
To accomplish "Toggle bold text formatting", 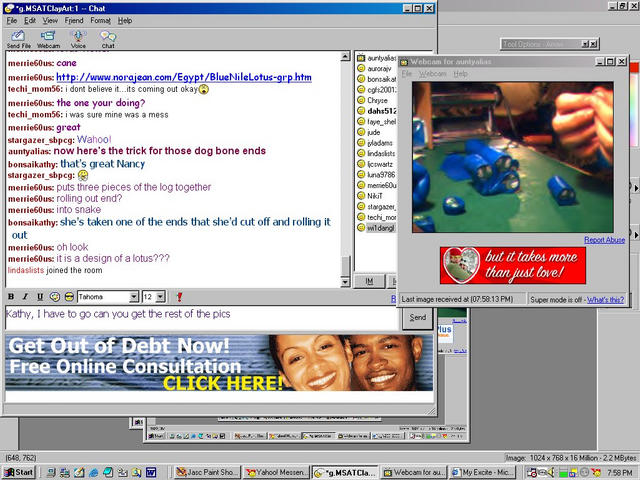I will [11, 297].
